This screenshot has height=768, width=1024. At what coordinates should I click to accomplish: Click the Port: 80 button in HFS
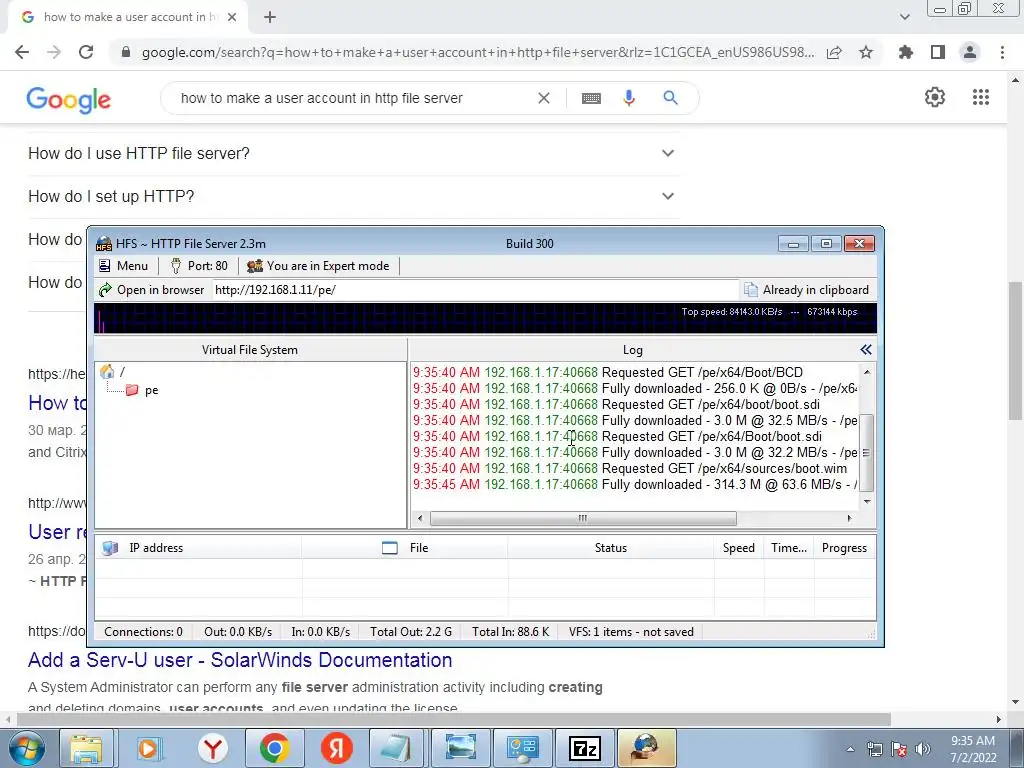click(199, 266)
